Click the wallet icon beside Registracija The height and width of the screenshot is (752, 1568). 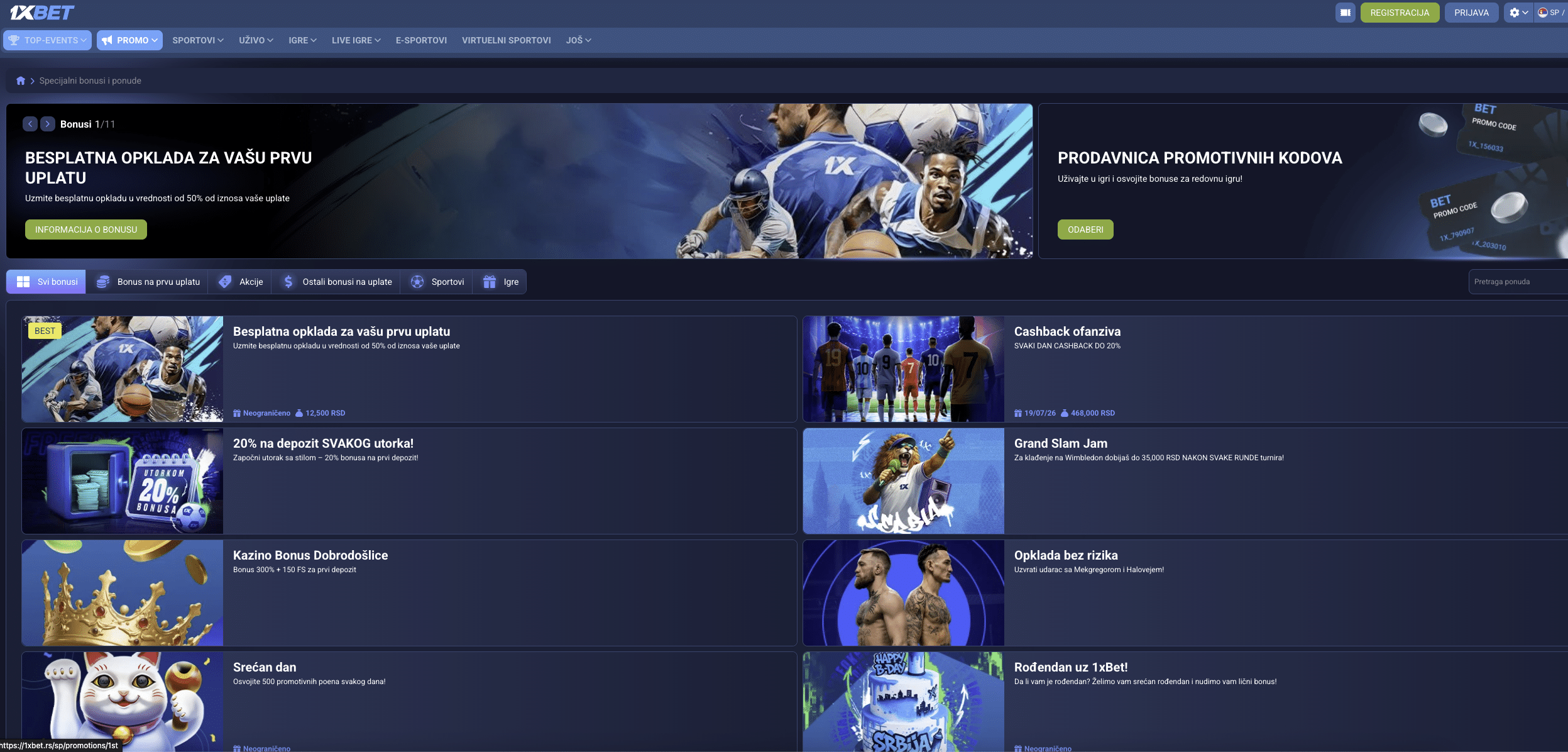click(x=1346, y=13)
